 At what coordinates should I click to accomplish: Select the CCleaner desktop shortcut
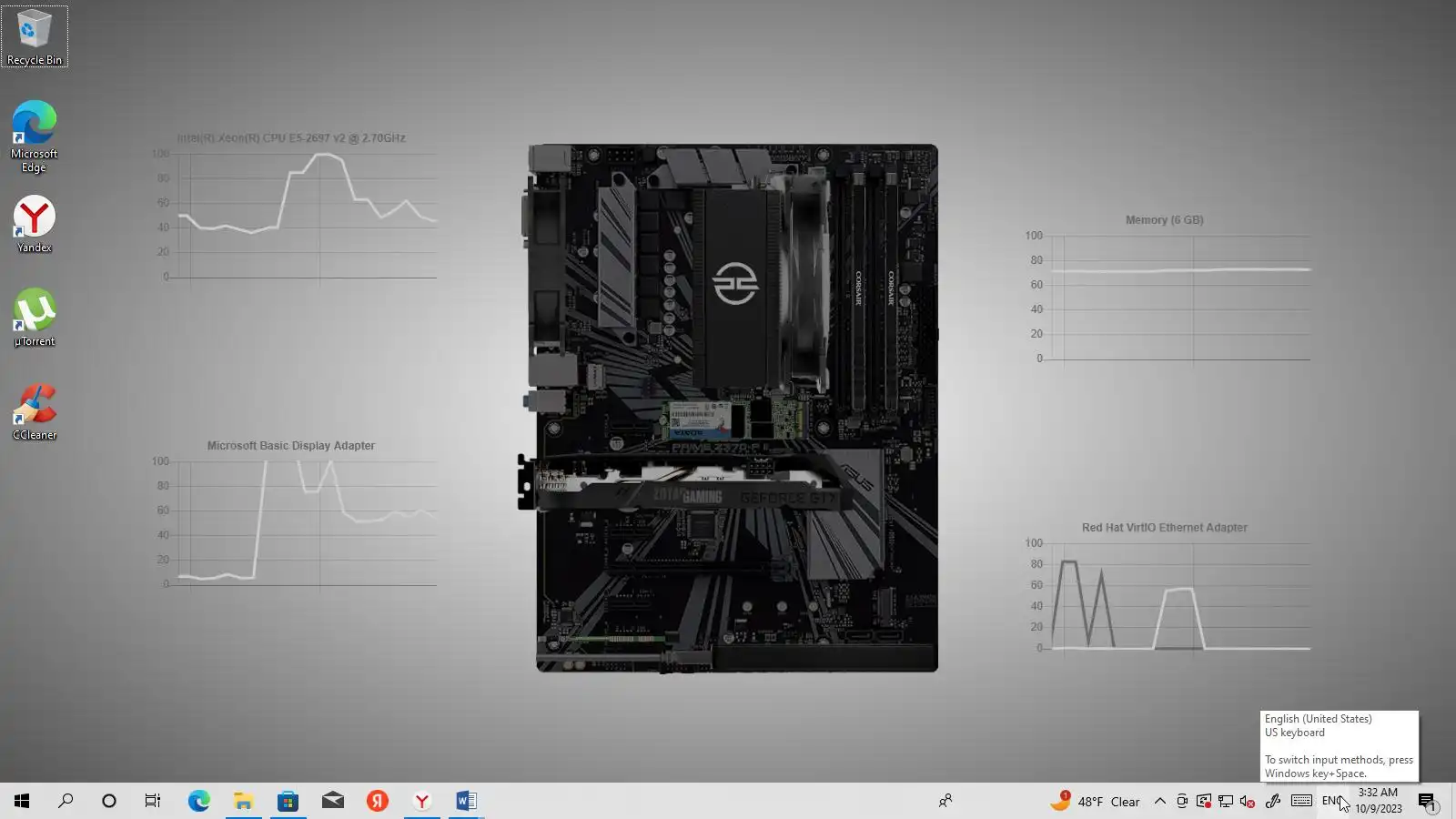35,411
